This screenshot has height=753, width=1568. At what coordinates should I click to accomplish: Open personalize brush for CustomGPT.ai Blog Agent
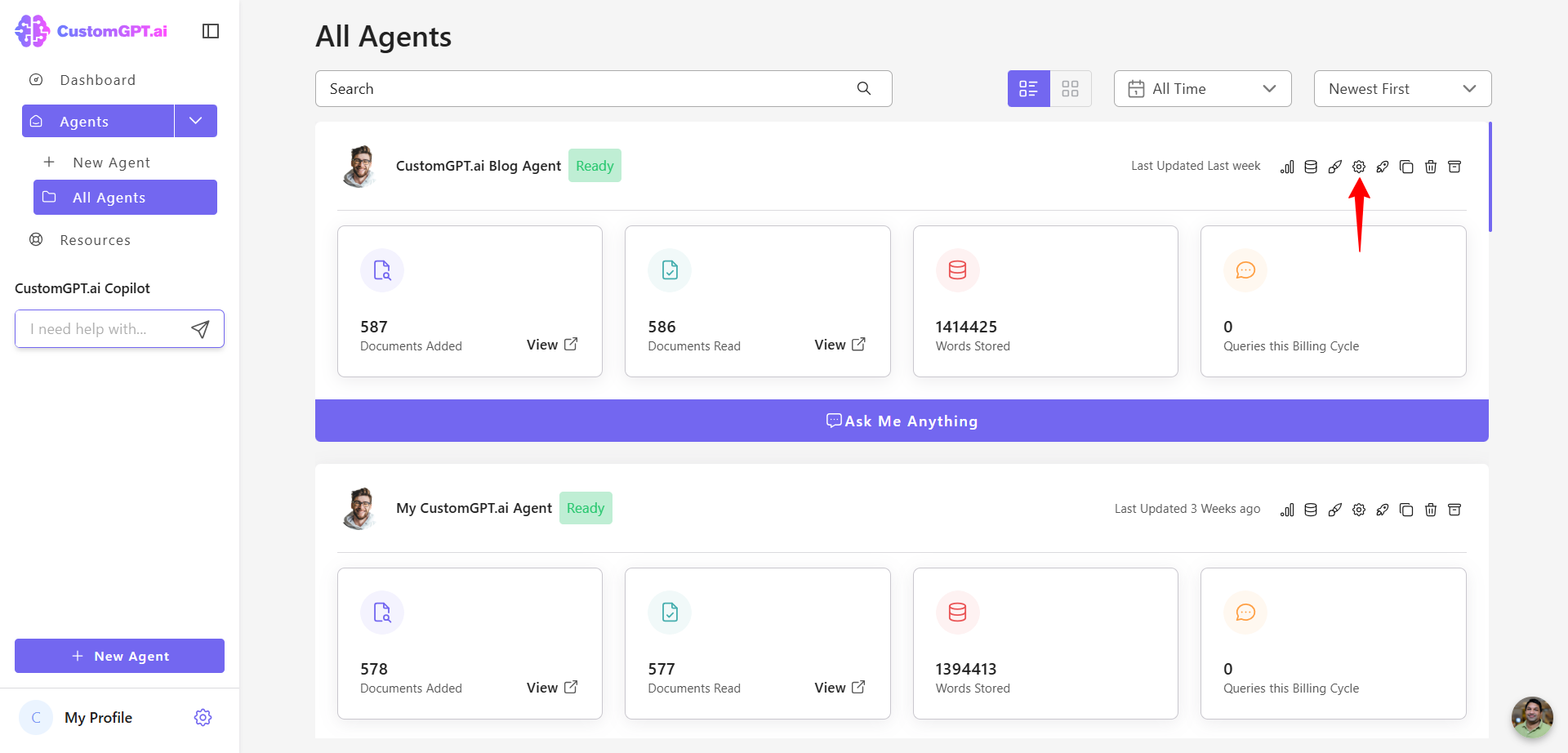click(1335, 167)
